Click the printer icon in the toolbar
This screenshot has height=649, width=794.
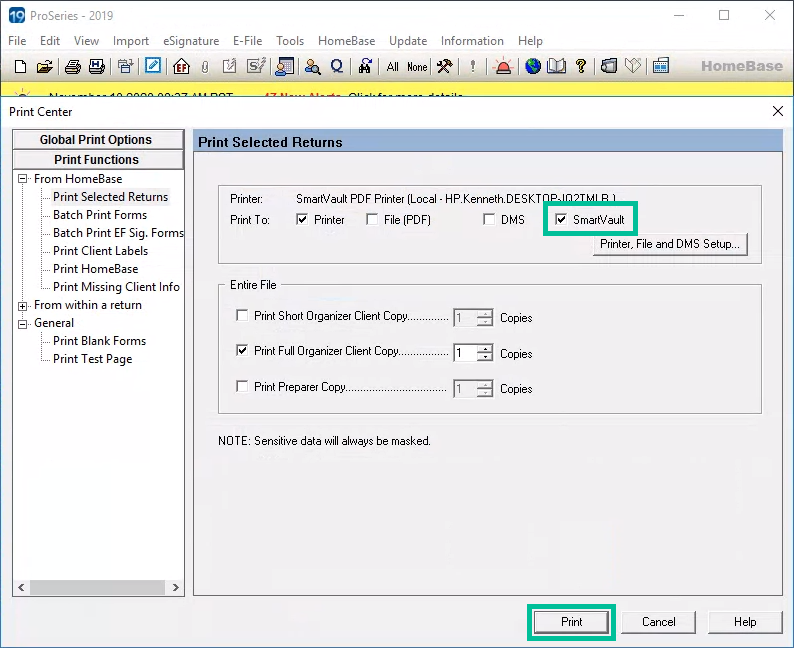coord(72,66)
